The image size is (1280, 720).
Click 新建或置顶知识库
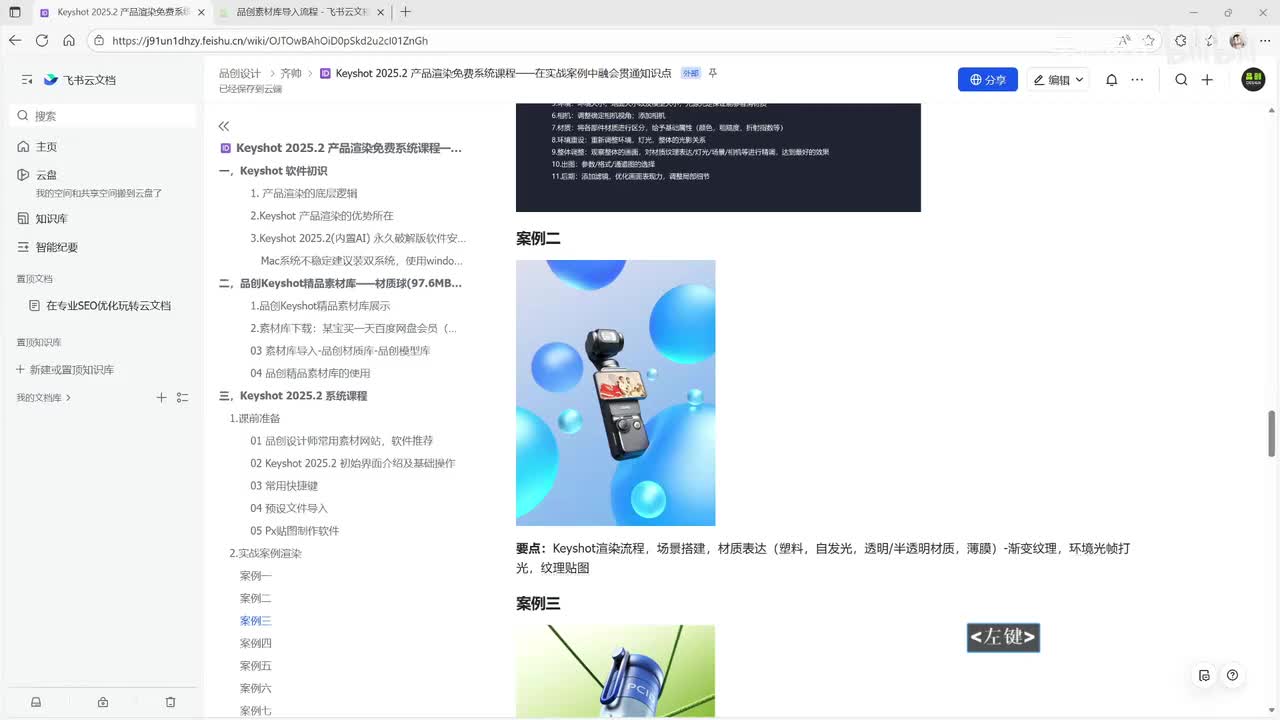pyautogui.click(x=65, y=369)
